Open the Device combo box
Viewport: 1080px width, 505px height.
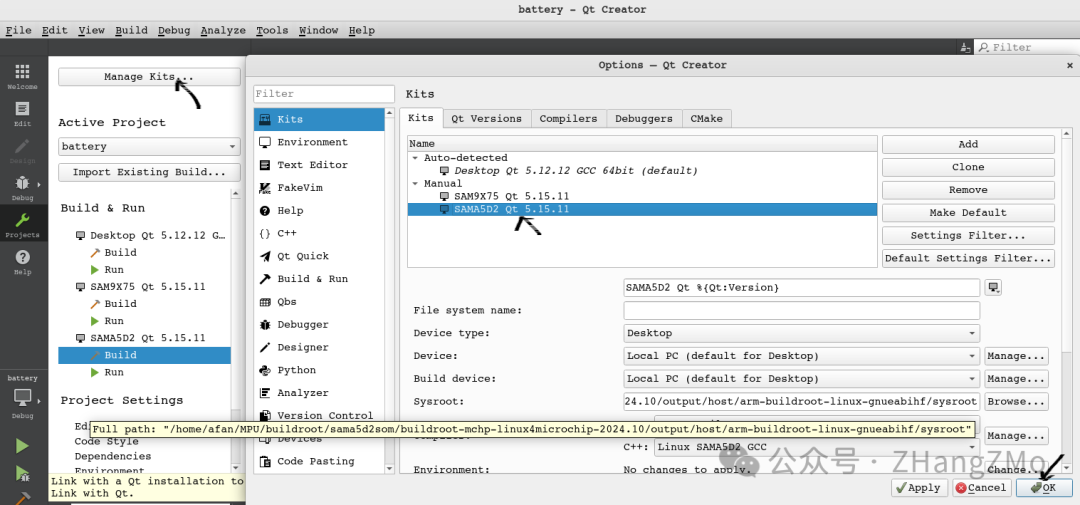click(x=802, y=356)
